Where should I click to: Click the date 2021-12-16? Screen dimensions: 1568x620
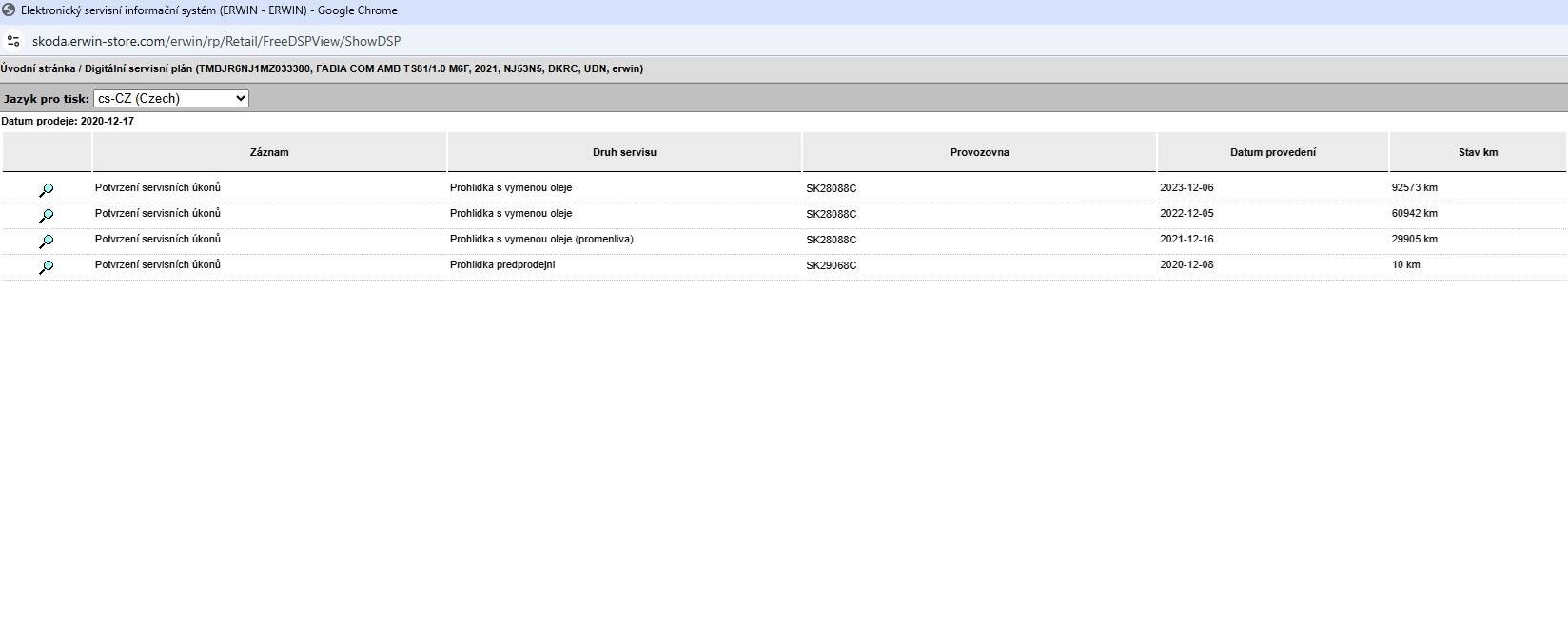[x=1186, y=239]
